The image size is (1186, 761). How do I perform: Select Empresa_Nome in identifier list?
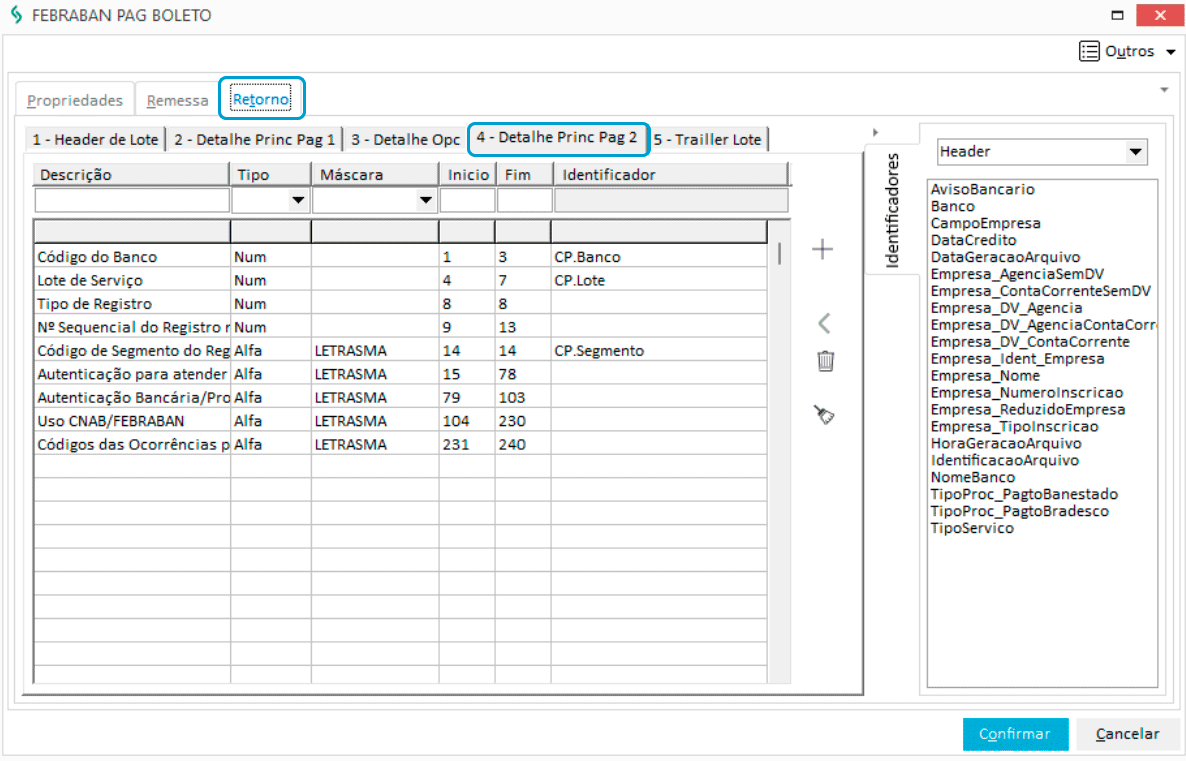(x=986, y=376)
